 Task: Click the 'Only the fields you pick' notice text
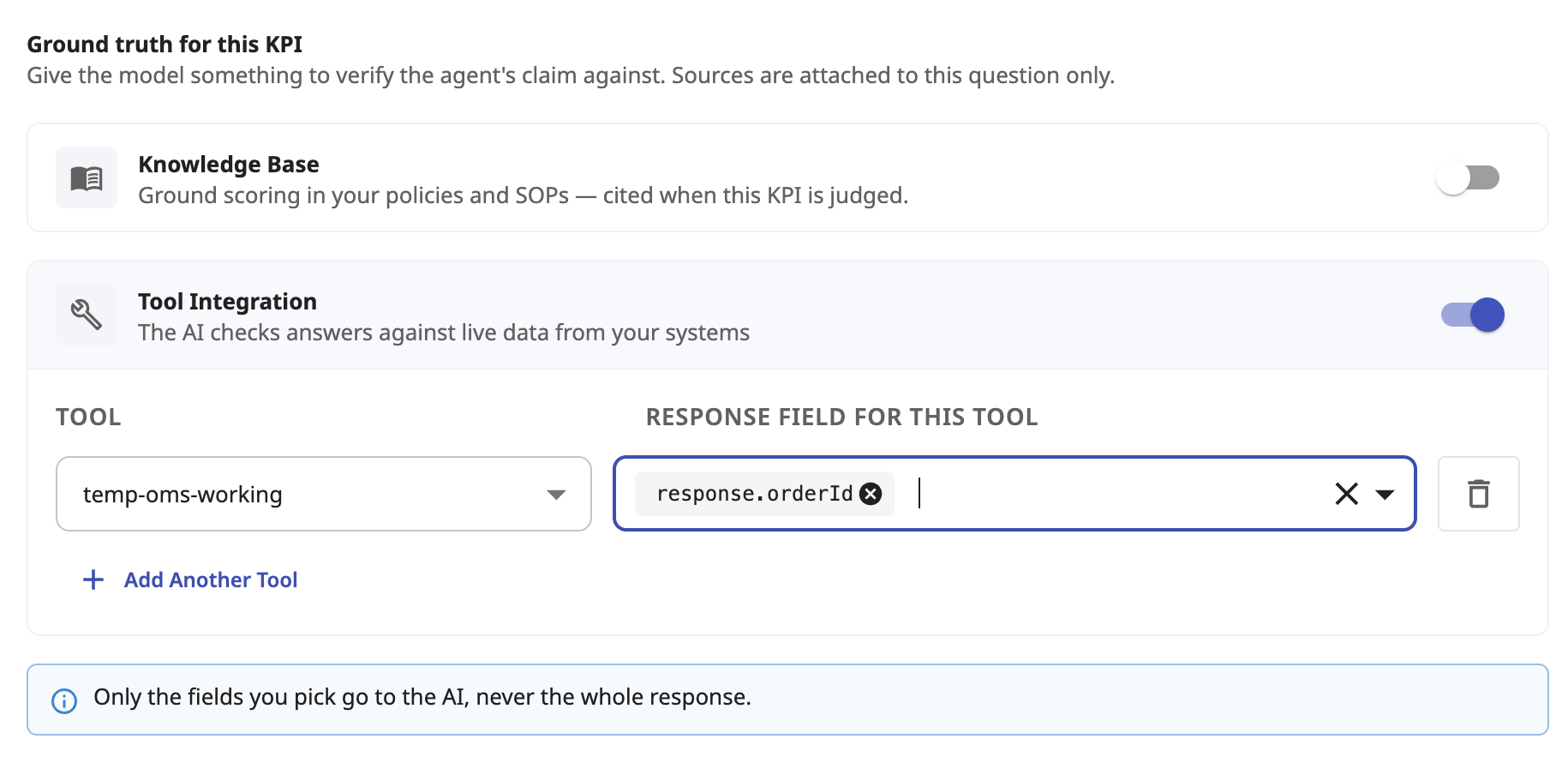[422, 697]
